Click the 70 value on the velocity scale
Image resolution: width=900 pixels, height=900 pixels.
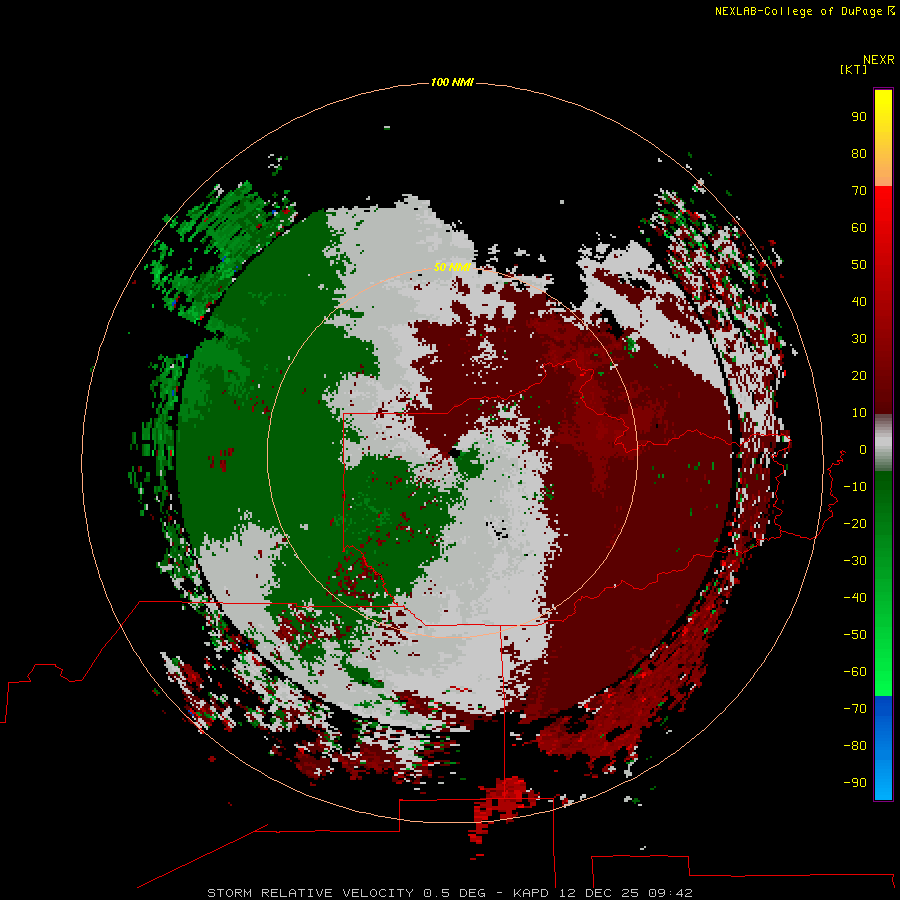859,191
